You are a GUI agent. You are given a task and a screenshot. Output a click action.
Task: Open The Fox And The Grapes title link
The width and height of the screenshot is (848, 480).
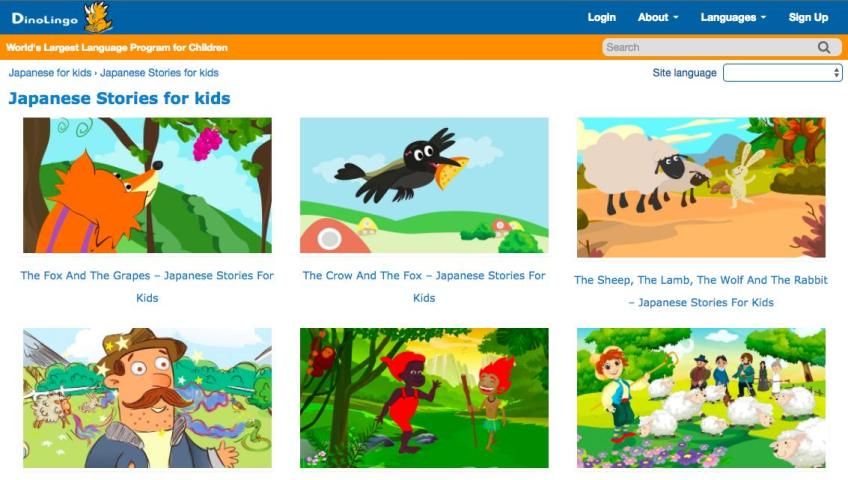click(x=147, y=286)
